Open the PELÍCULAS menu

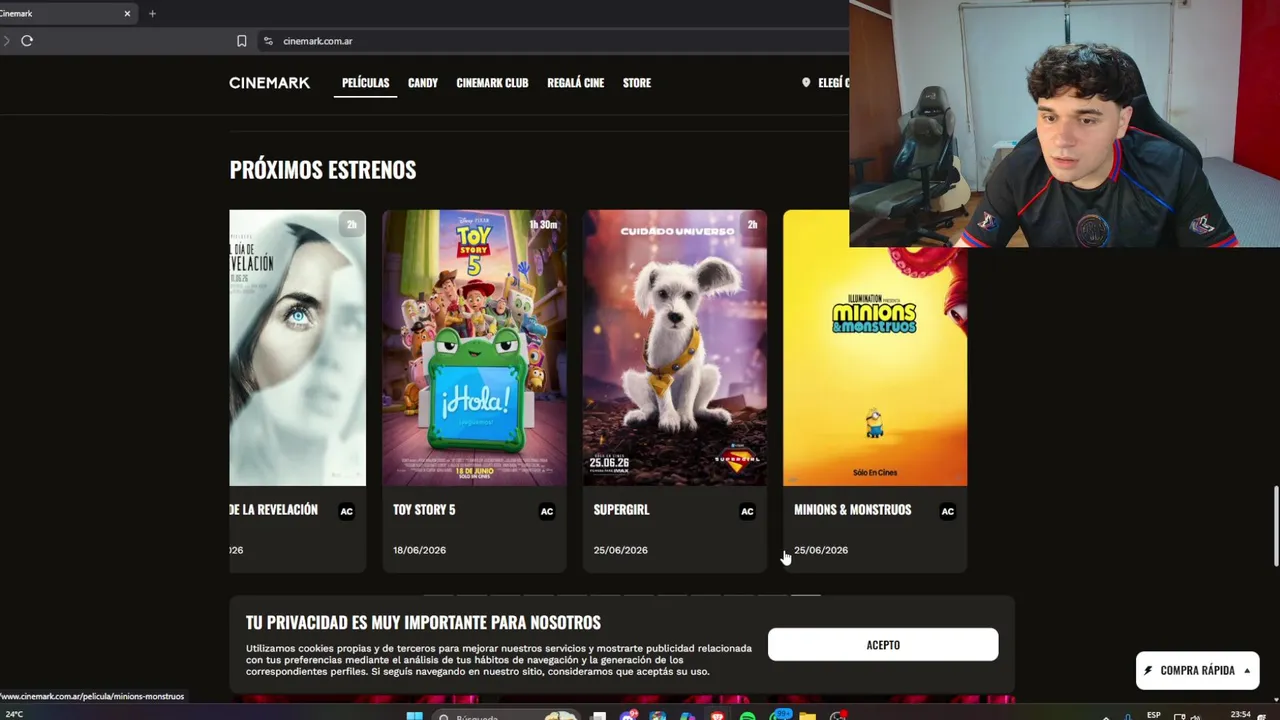[x=365, y=83]
